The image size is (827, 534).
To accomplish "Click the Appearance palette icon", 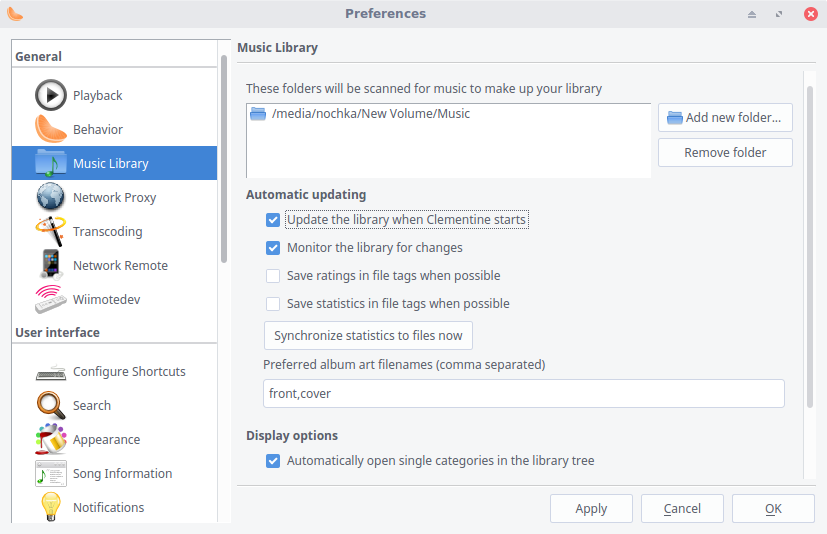I will (x=51, y=439).
